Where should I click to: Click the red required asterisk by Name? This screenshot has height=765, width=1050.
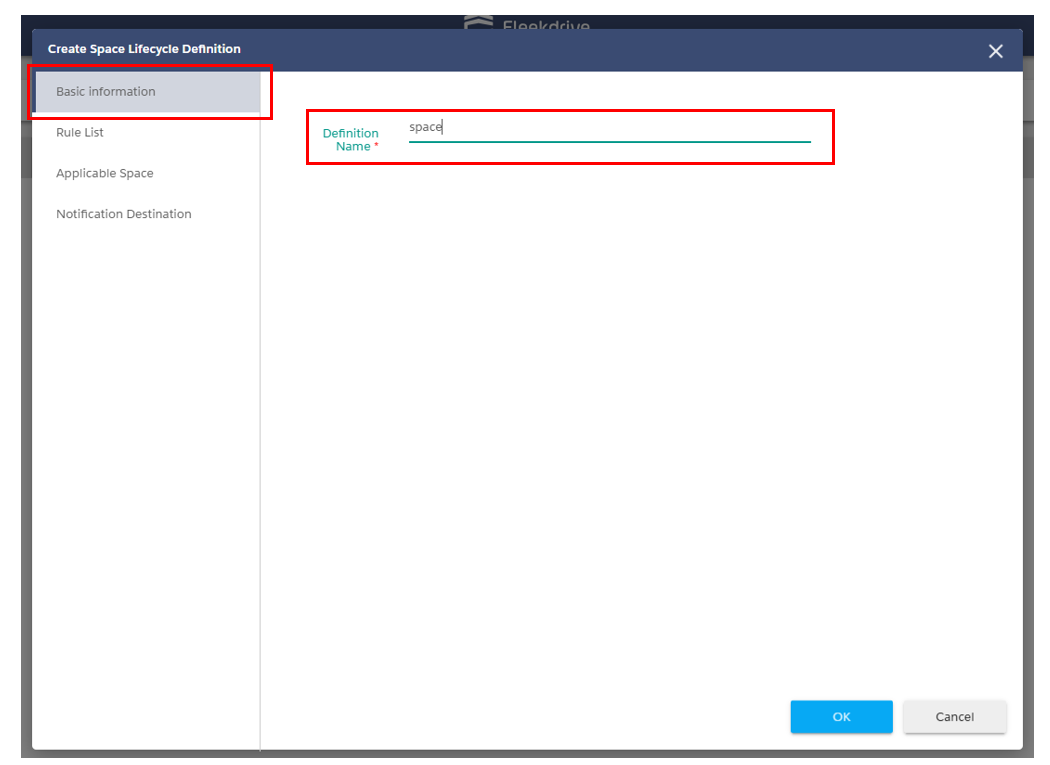point(376,147)
